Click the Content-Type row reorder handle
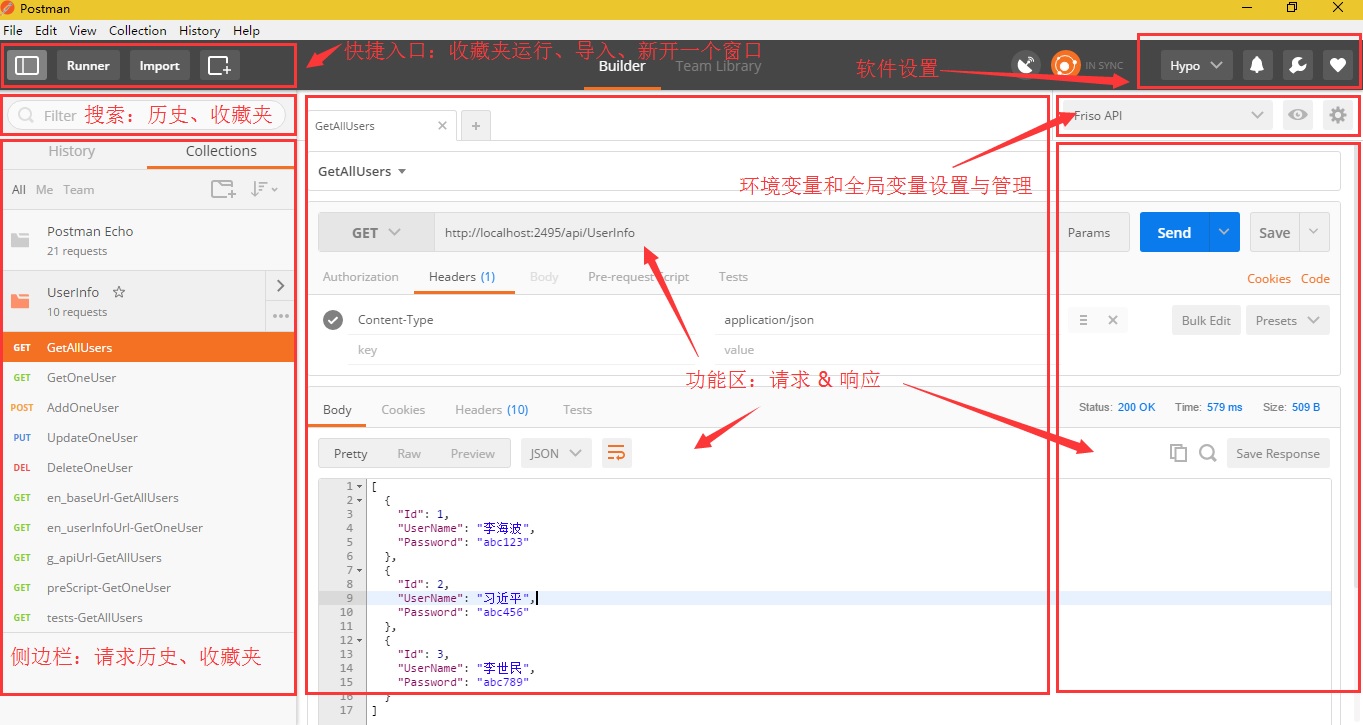 pos(1083,321)
